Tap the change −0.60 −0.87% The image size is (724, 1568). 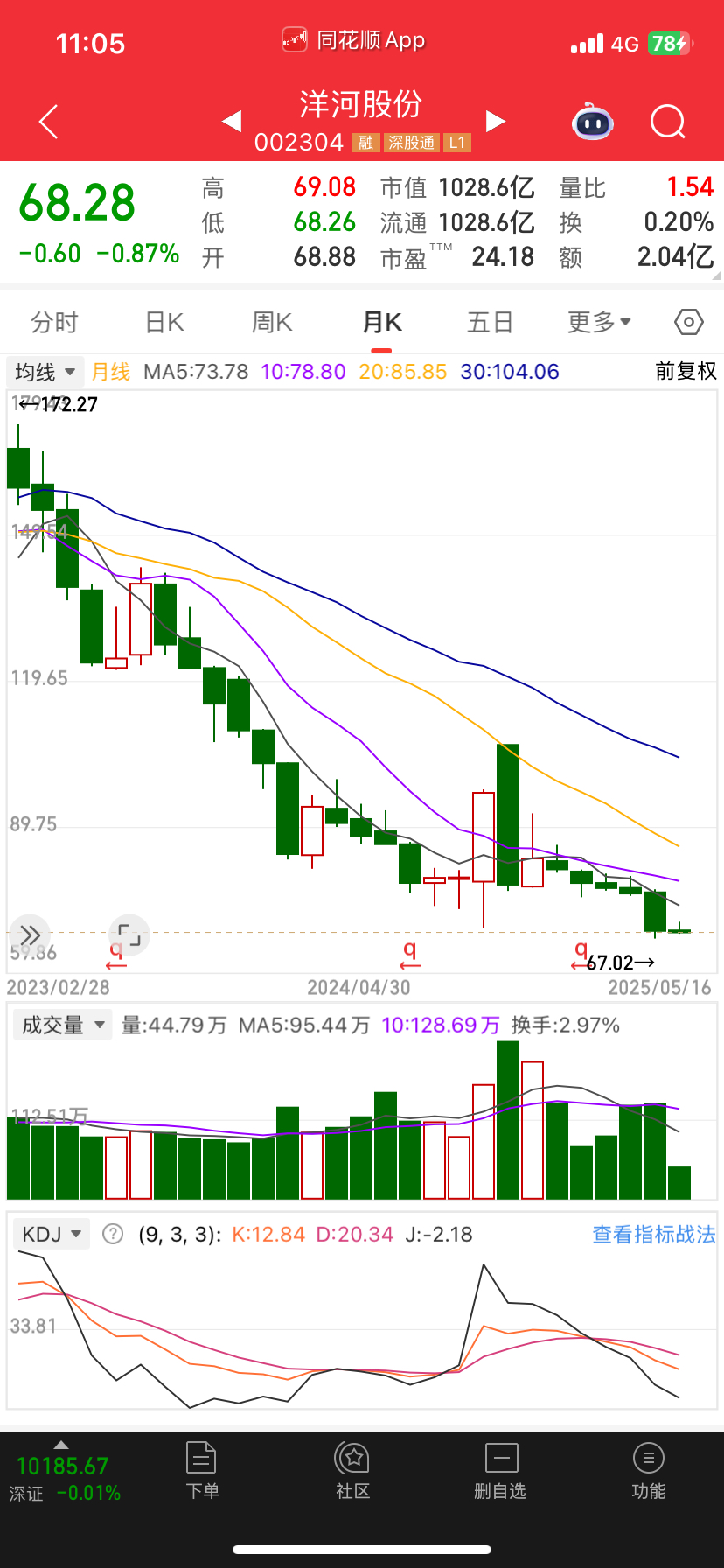[x=99, y=254]
